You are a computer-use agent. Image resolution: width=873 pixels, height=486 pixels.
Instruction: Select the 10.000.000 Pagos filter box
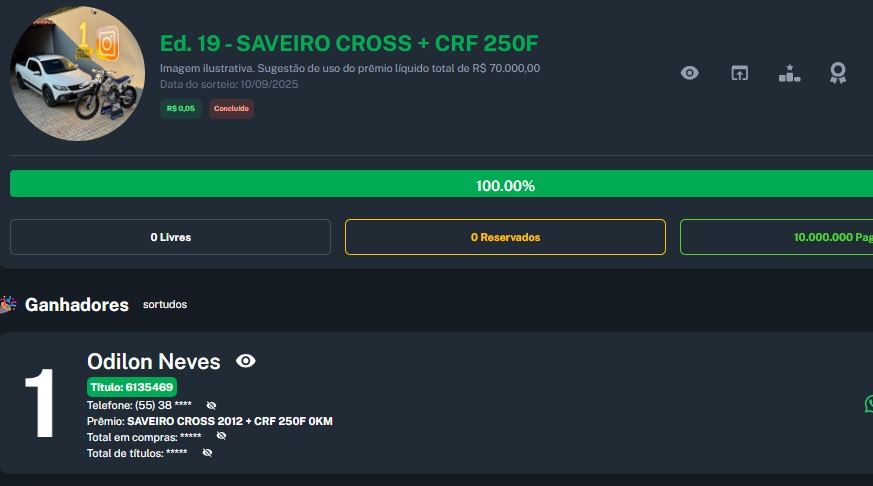click(776, 237)
